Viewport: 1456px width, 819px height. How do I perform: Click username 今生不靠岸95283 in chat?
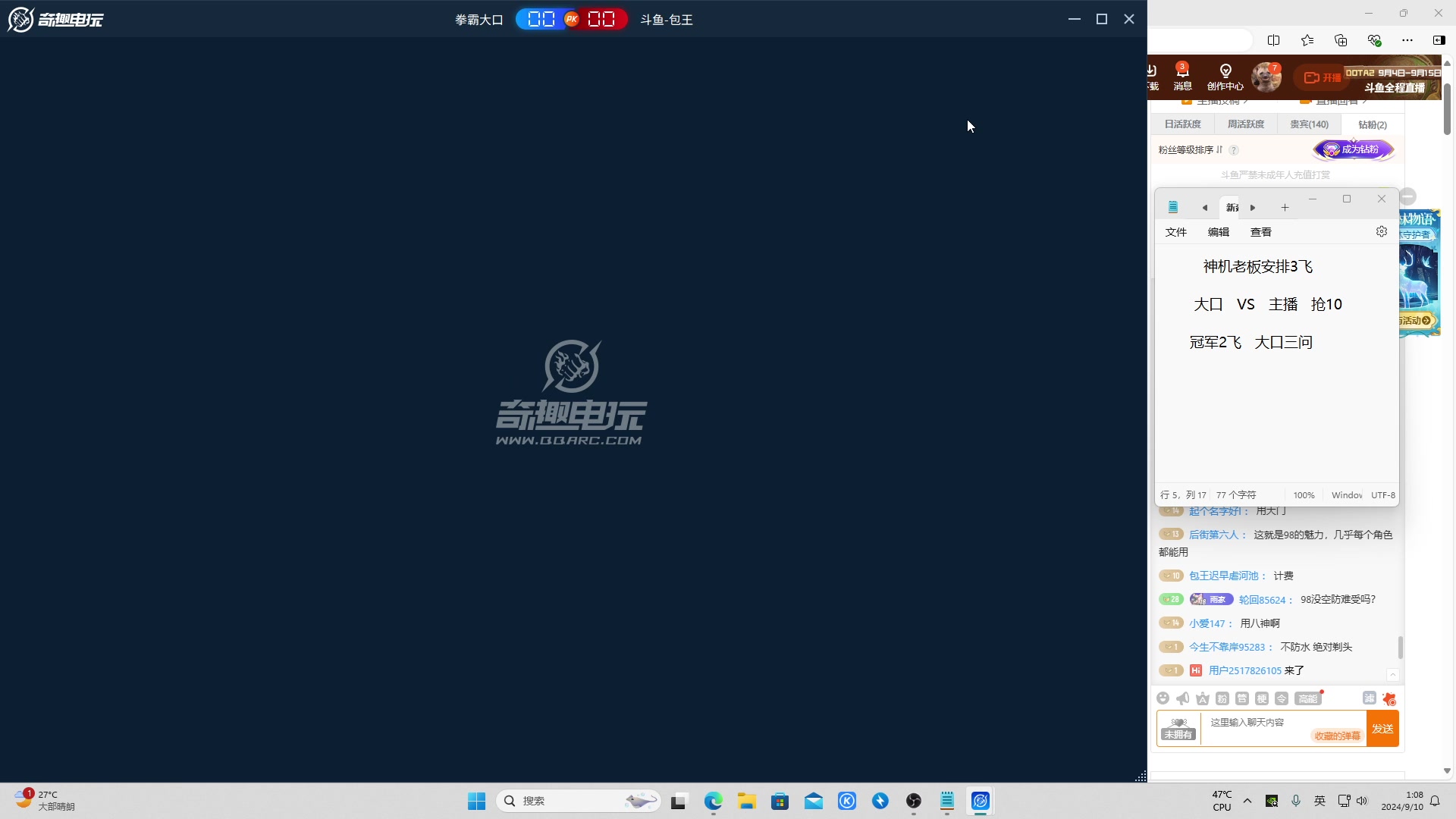coord(1227,647)
